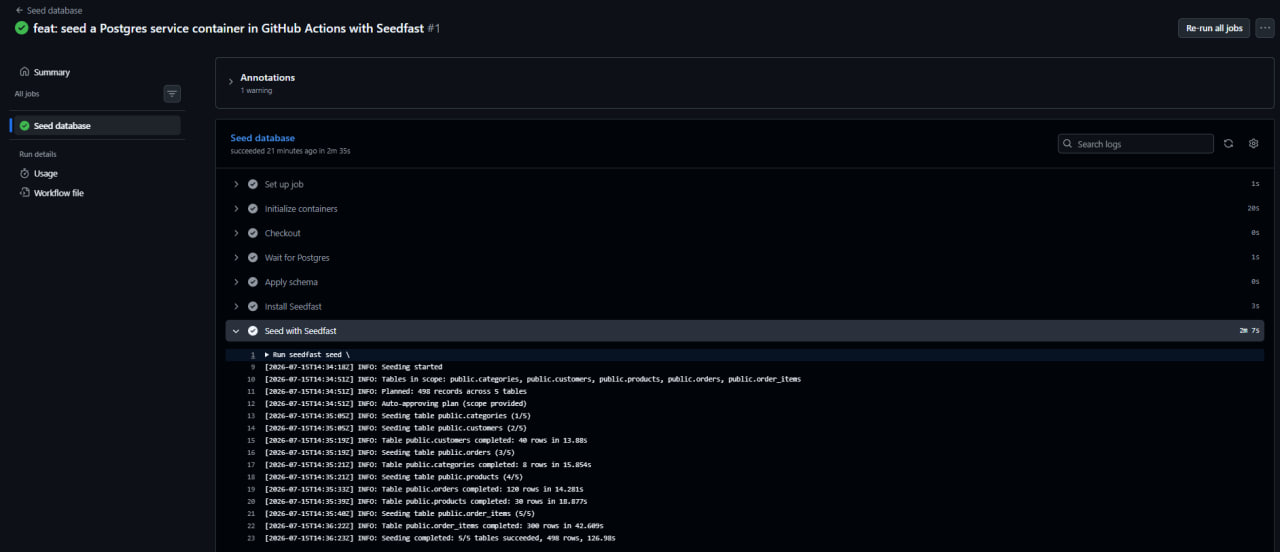Open the Usage run details
The height and width of the screenshot is (552, 1280).
46,173
